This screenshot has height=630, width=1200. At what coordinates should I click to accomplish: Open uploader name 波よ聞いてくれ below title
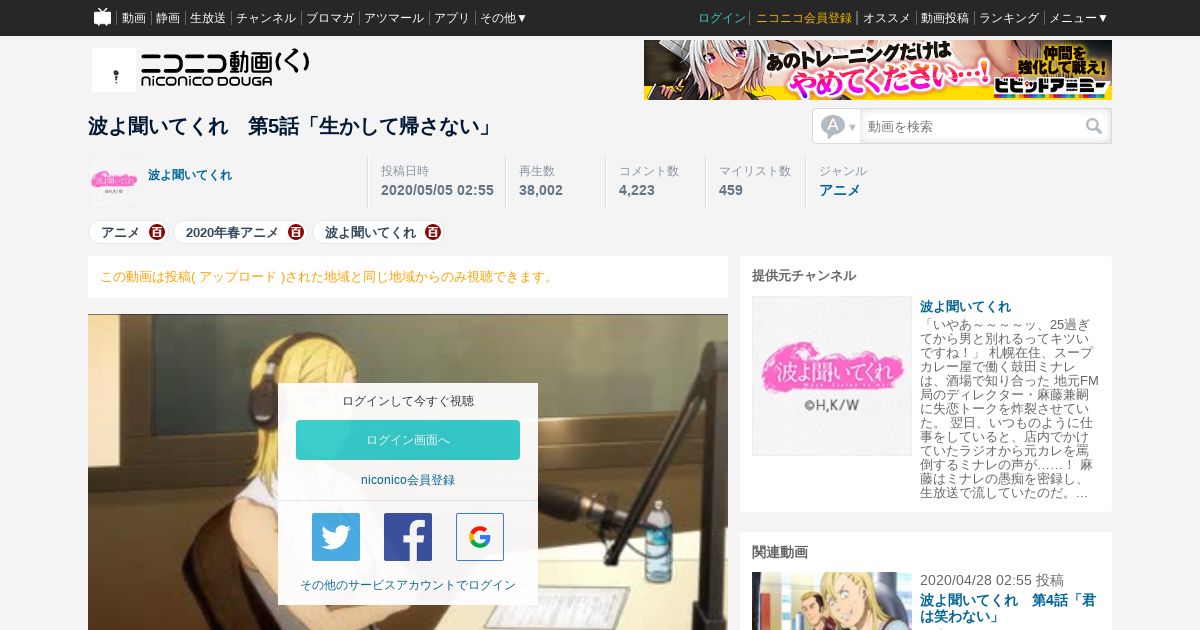coord(190,175)
